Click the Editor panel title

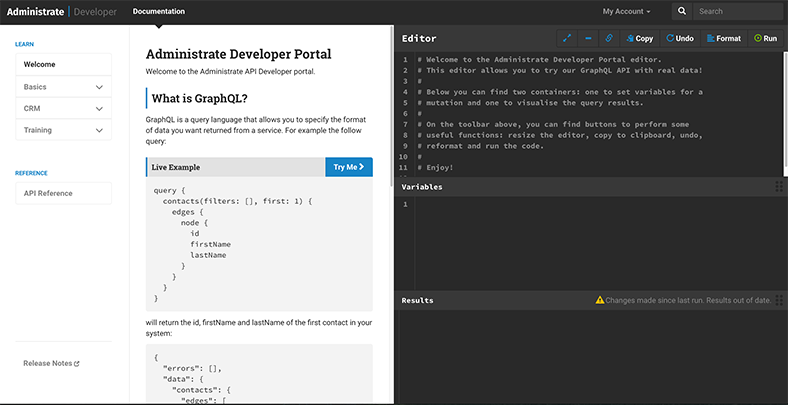pyautogui.click(x=419, y=39)
